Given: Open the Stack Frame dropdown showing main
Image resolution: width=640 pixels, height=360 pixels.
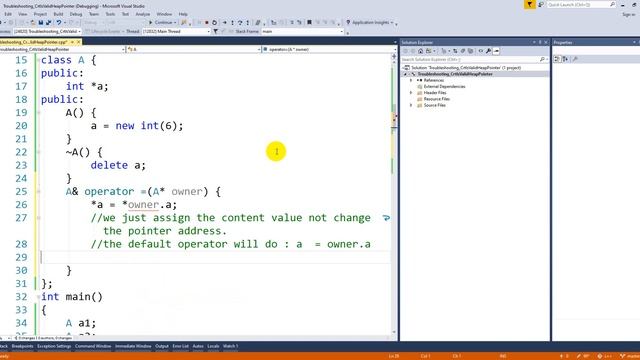Looking at the screenshot, I should pyautogui.click(x=302, y=31).
